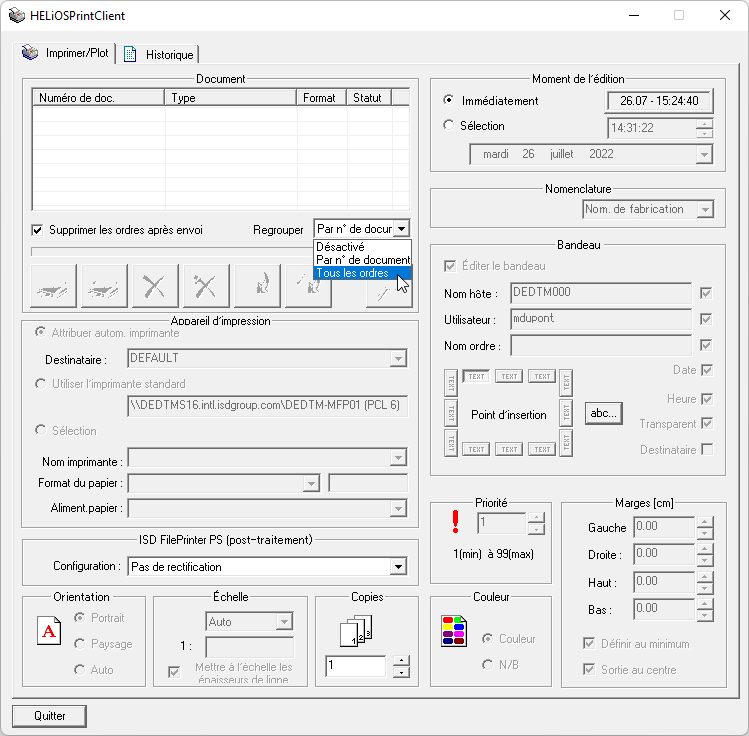This screenshot has height=736, width=749.
Task: Open the Destinataire DEFAULT dropdown
Action: 398,358
